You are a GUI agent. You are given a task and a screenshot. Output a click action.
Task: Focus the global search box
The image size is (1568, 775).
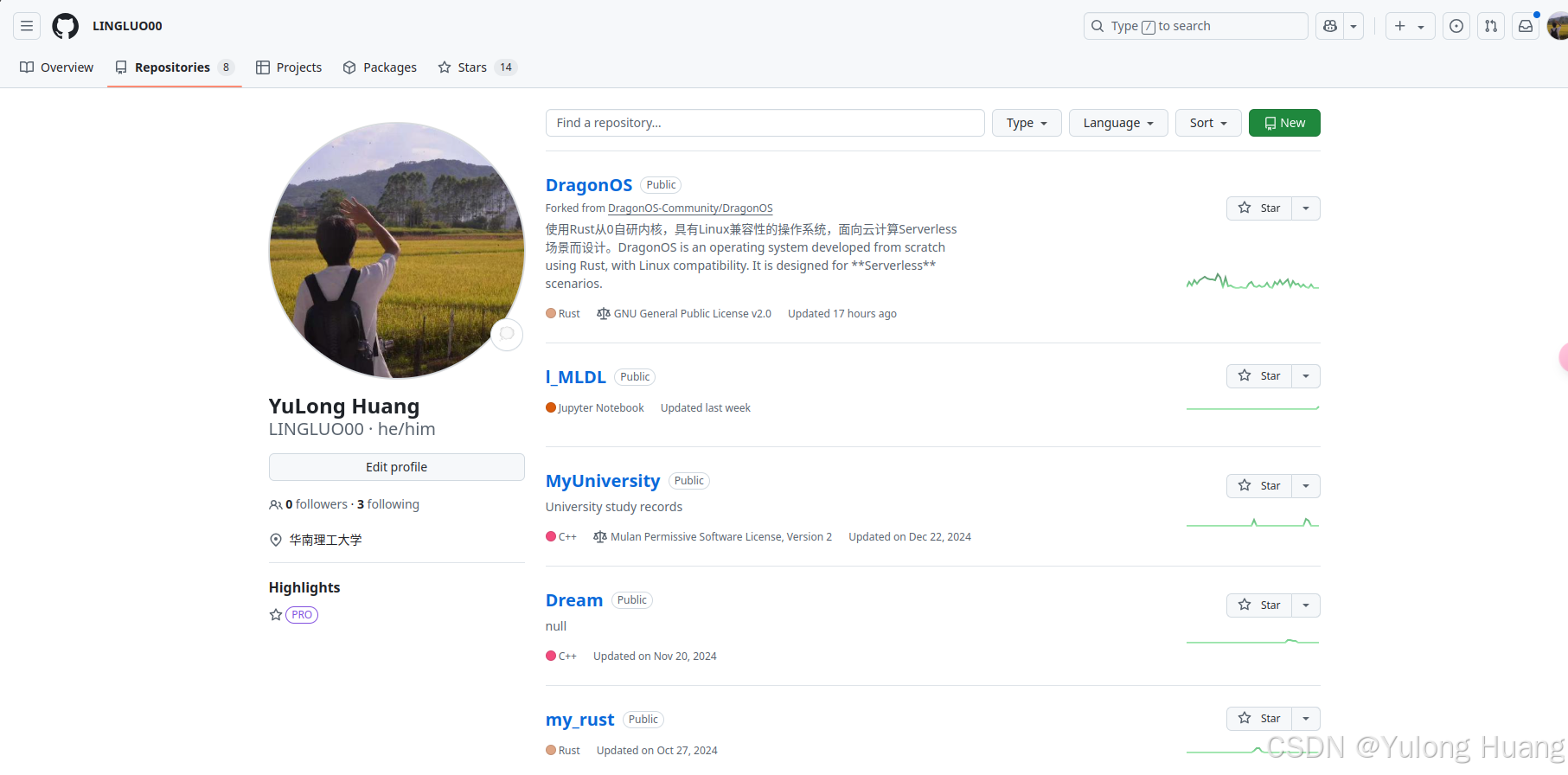click(x=1195, y=26)
